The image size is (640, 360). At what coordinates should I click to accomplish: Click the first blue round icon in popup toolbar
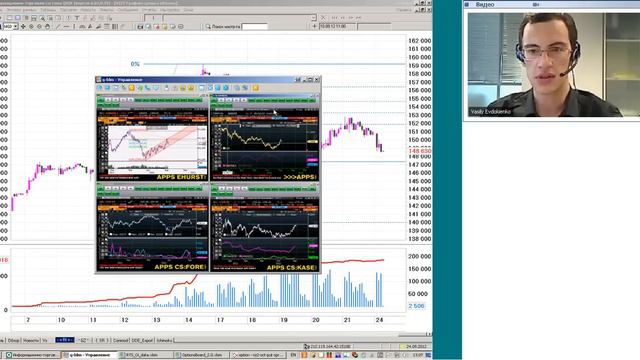pyautogui.click(x=100, y=88)
